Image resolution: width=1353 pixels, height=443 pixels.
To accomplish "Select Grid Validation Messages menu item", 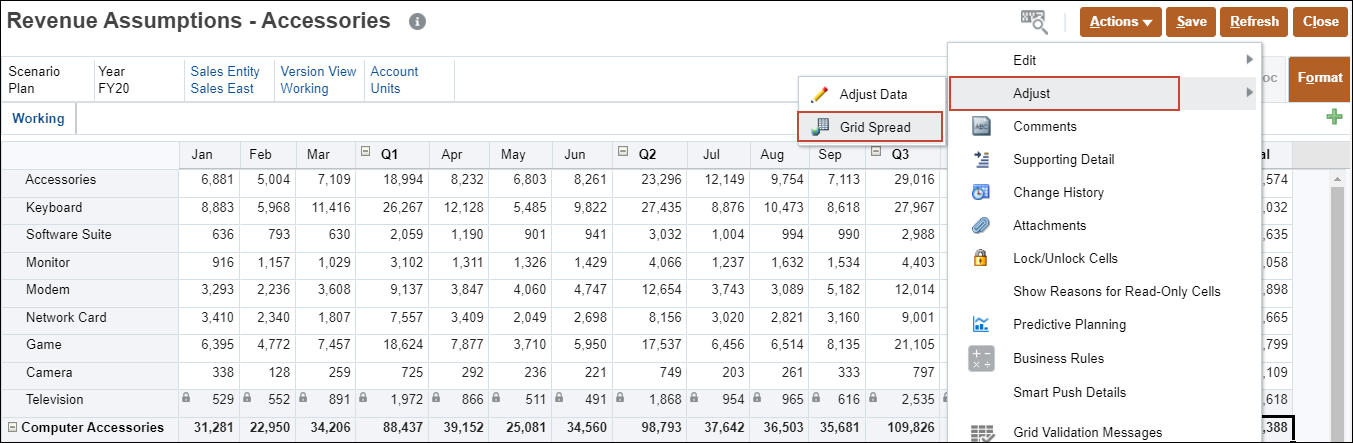I will click(1087, 433).
